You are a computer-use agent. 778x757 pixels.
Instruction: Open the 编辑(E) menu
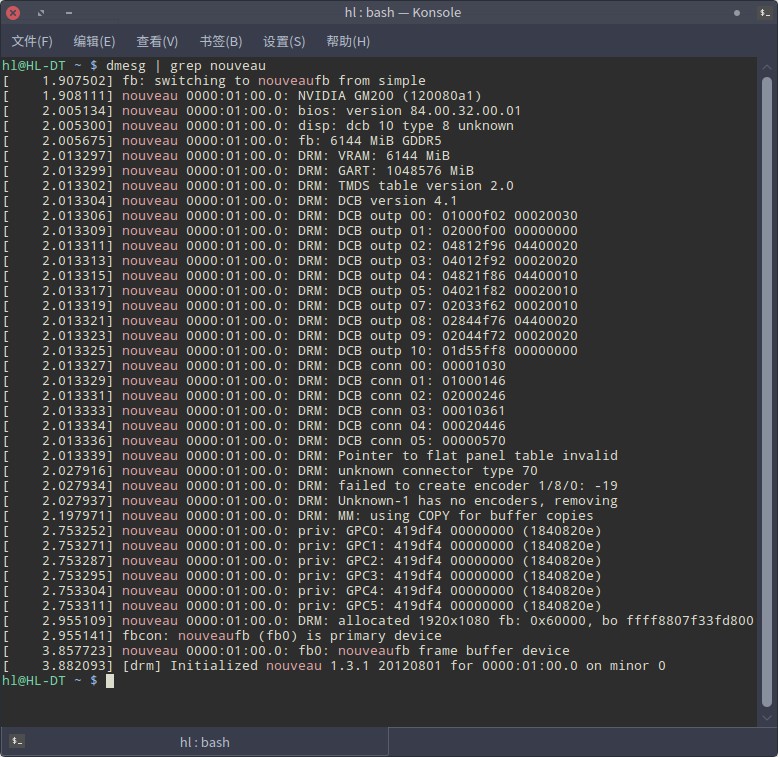click(x=94, y=41)
